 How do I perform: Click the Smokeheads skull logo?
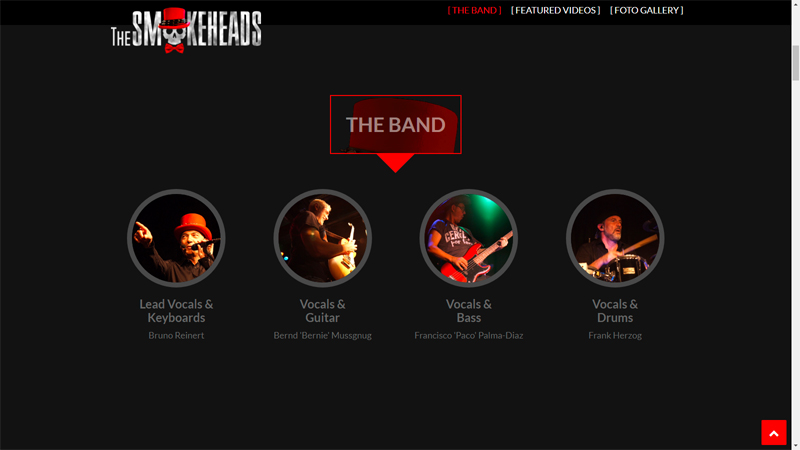pyautogui.click(x=186, y=31)
